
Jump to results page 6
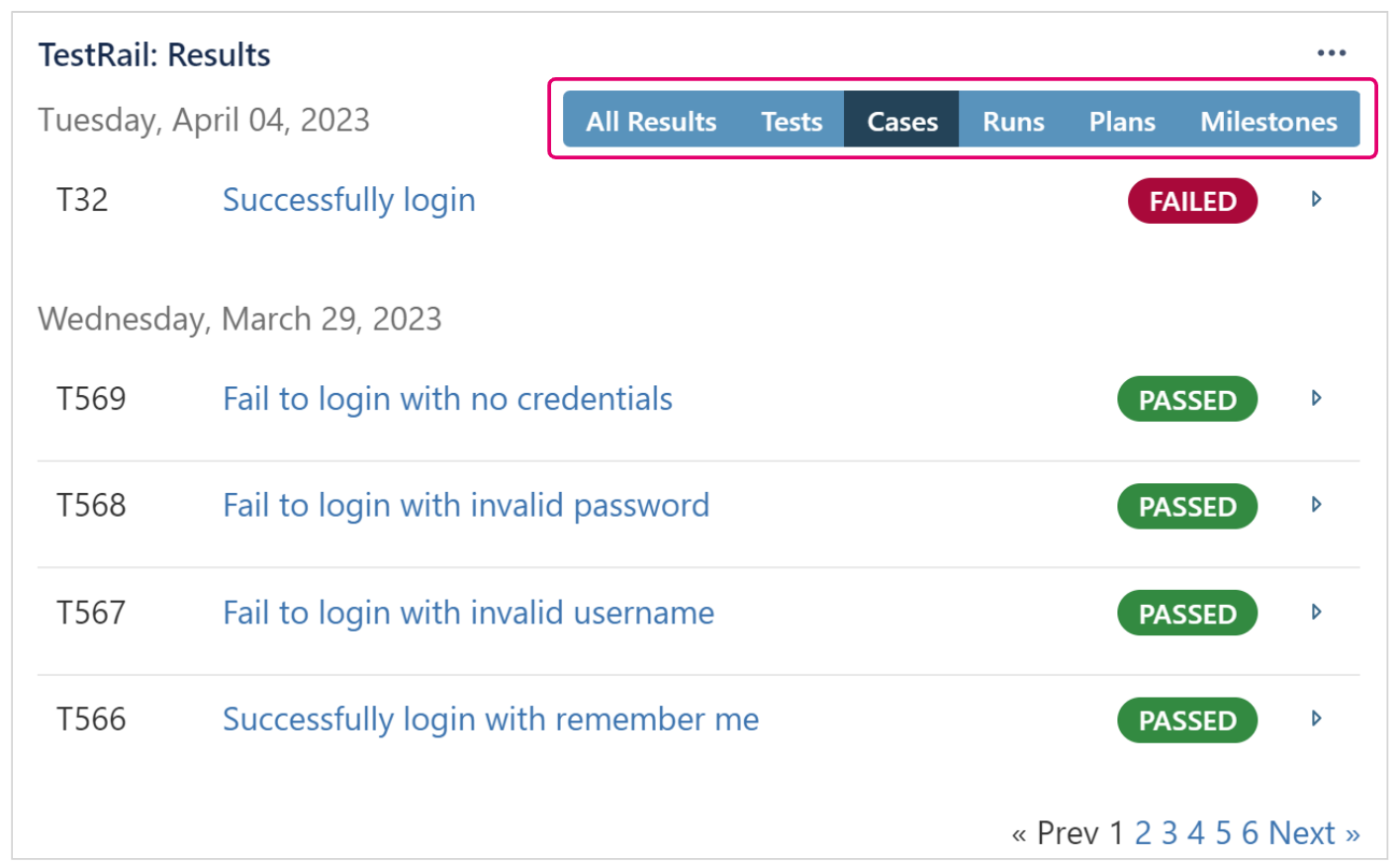(x=1250, y=833)
